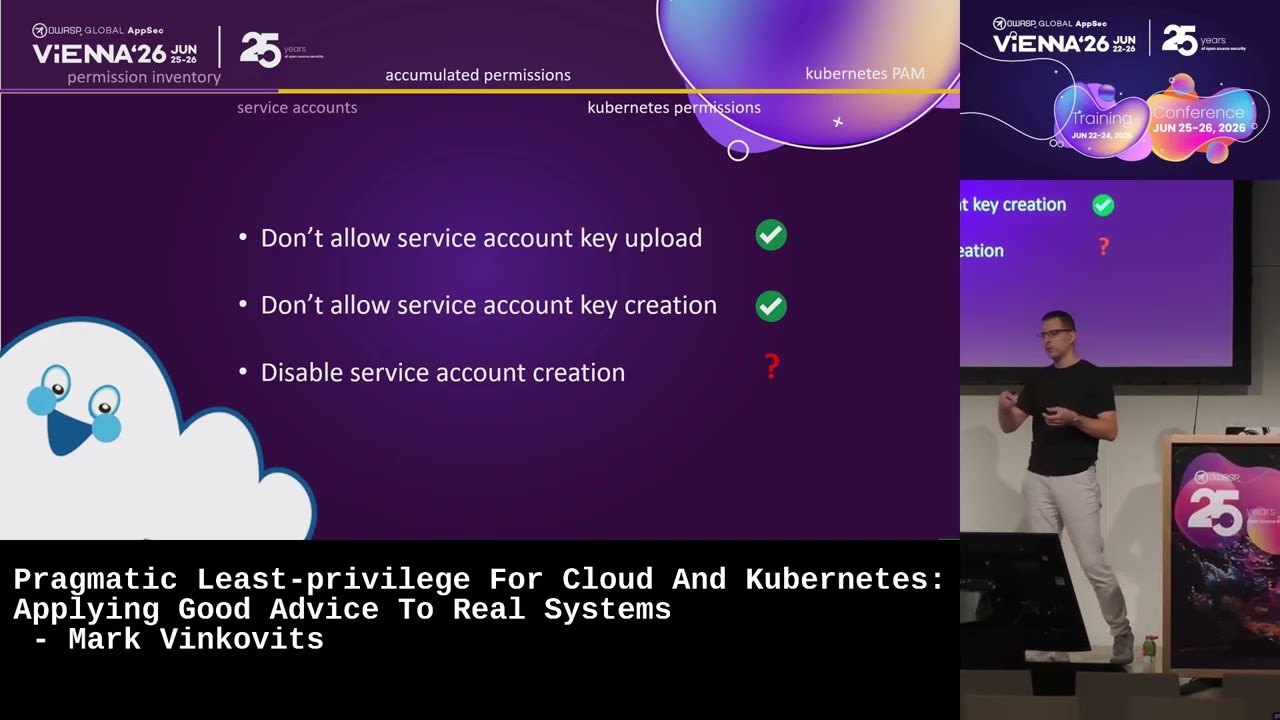Click the 25 years logo on the slide header
The width and height of the screenshot is (1280, 720).
pyautogui.click(x=282, y=48)
